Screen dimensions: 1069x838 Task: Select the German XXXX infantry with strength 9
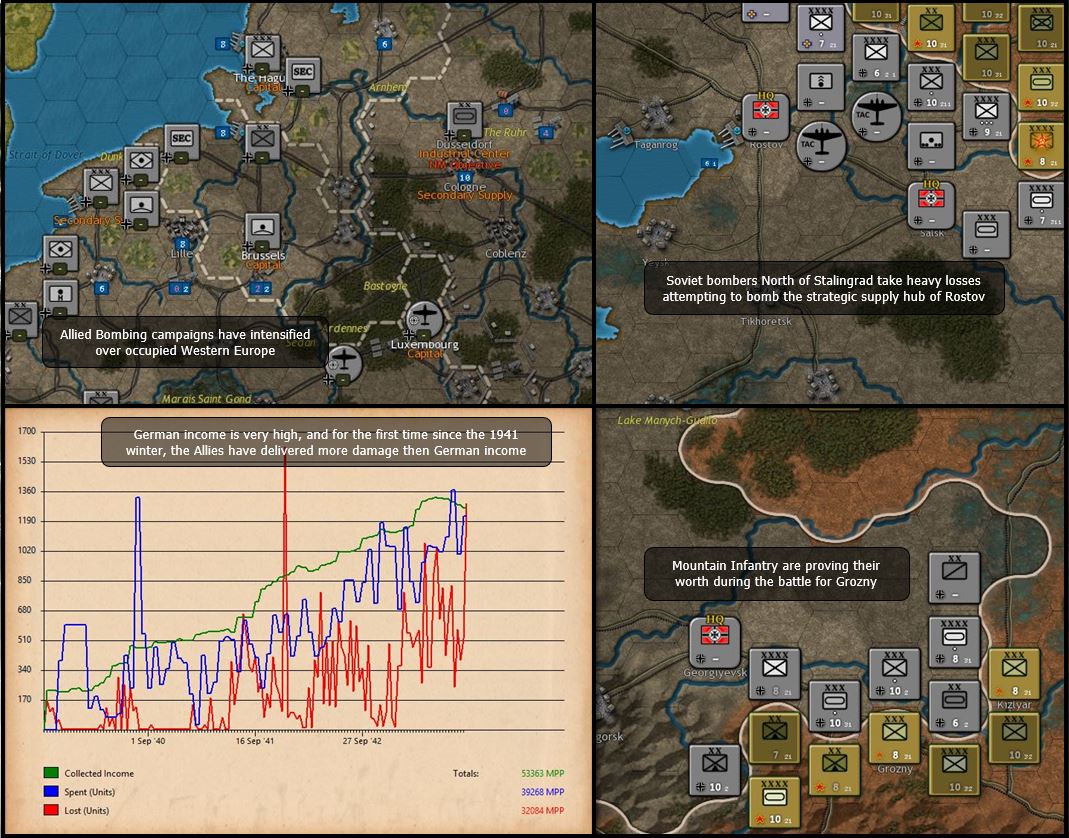[x=987, y=116]
